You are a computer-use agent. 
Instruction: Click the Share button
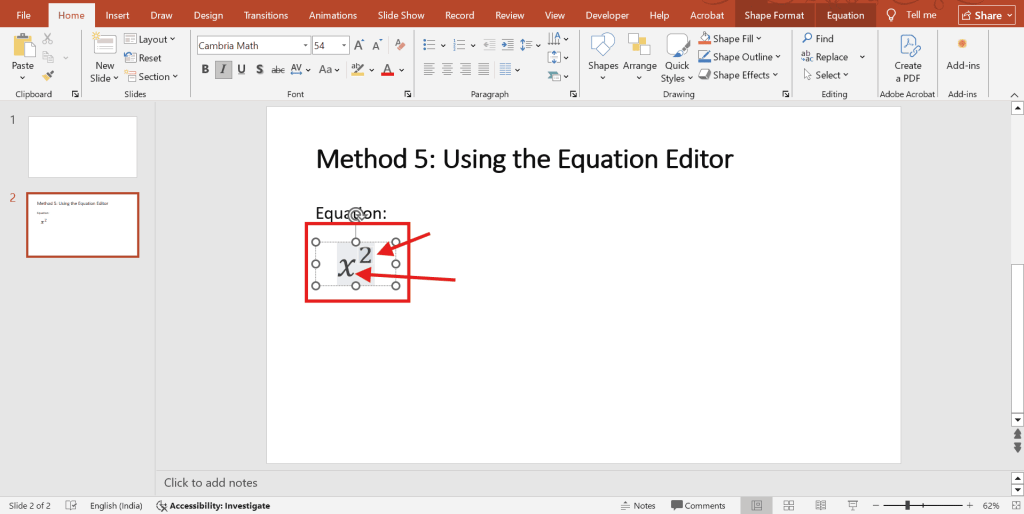pos(986,15)
